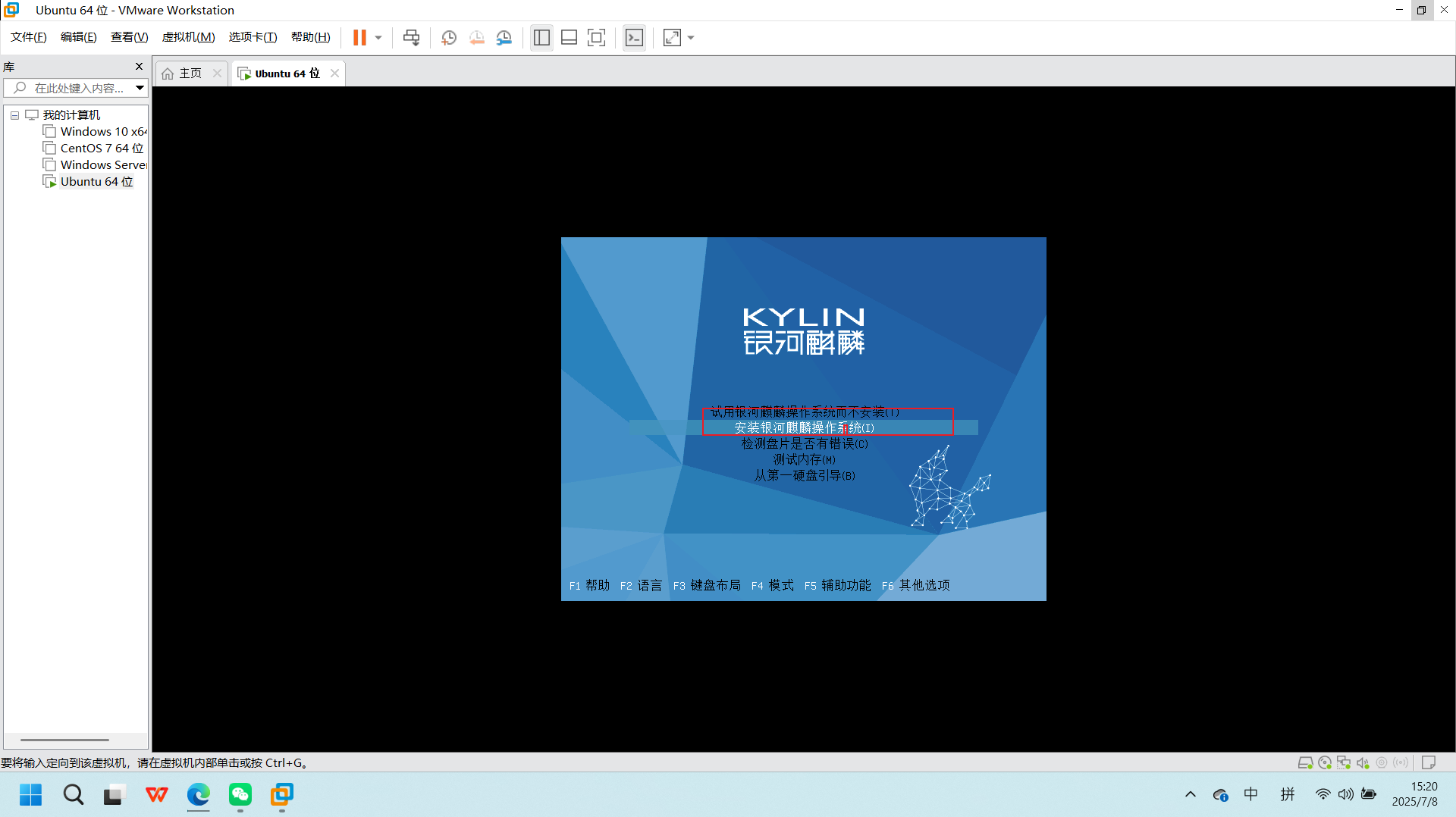Click the library horizontal scrollbar
Screen dimensions: 1456x817
[64, 740]
